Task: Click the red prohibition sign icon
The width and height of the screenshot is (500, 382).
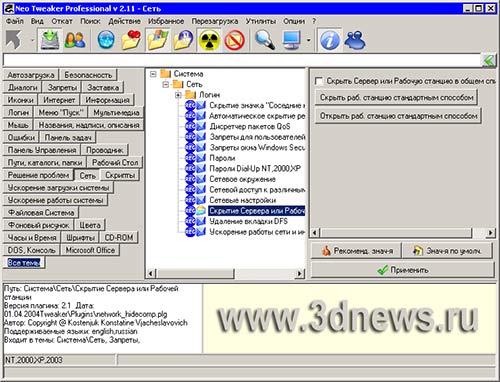Action: pyautogui.click(x=234, y=40)
